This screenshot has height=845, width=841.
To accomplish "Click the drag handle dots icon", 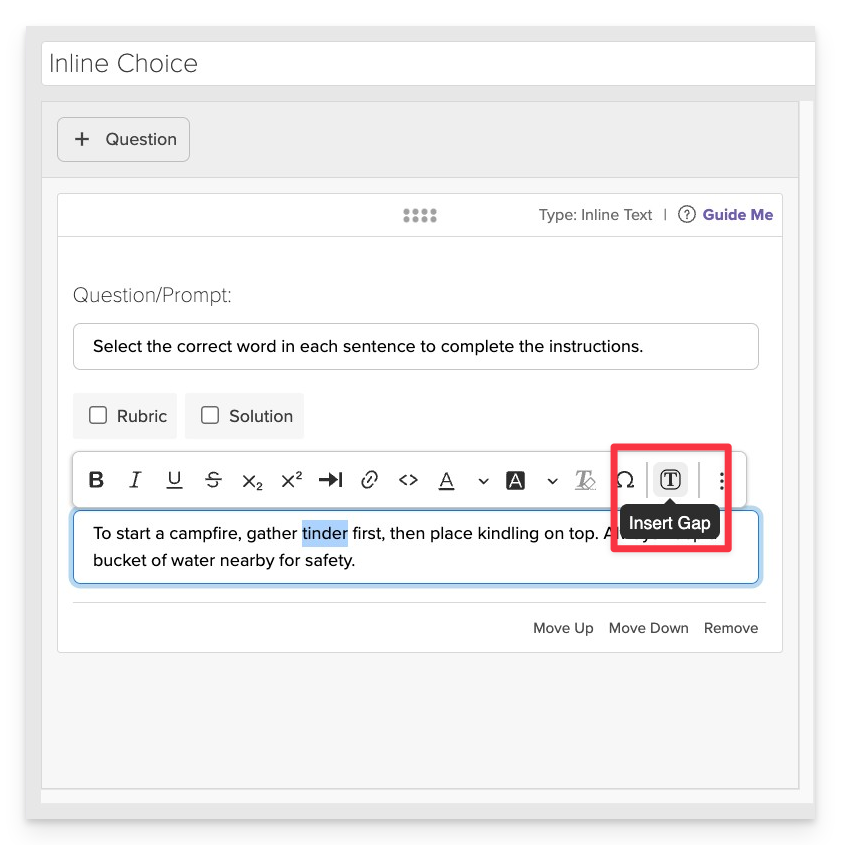I will pyautogui.click(x=420, y=216).
